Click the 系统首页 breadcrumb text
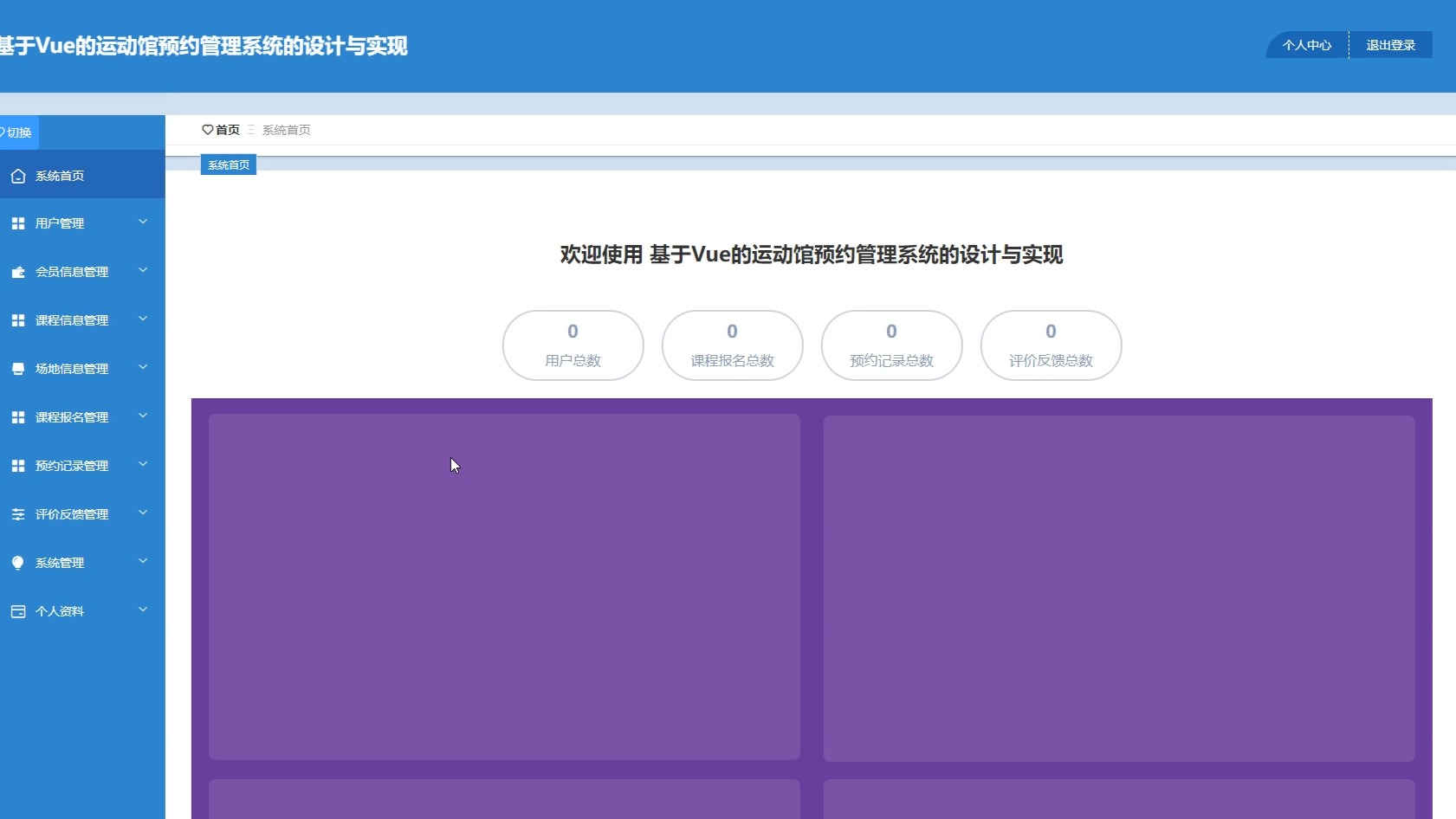This screenshot has height=819, width=1456. (287, 130)
